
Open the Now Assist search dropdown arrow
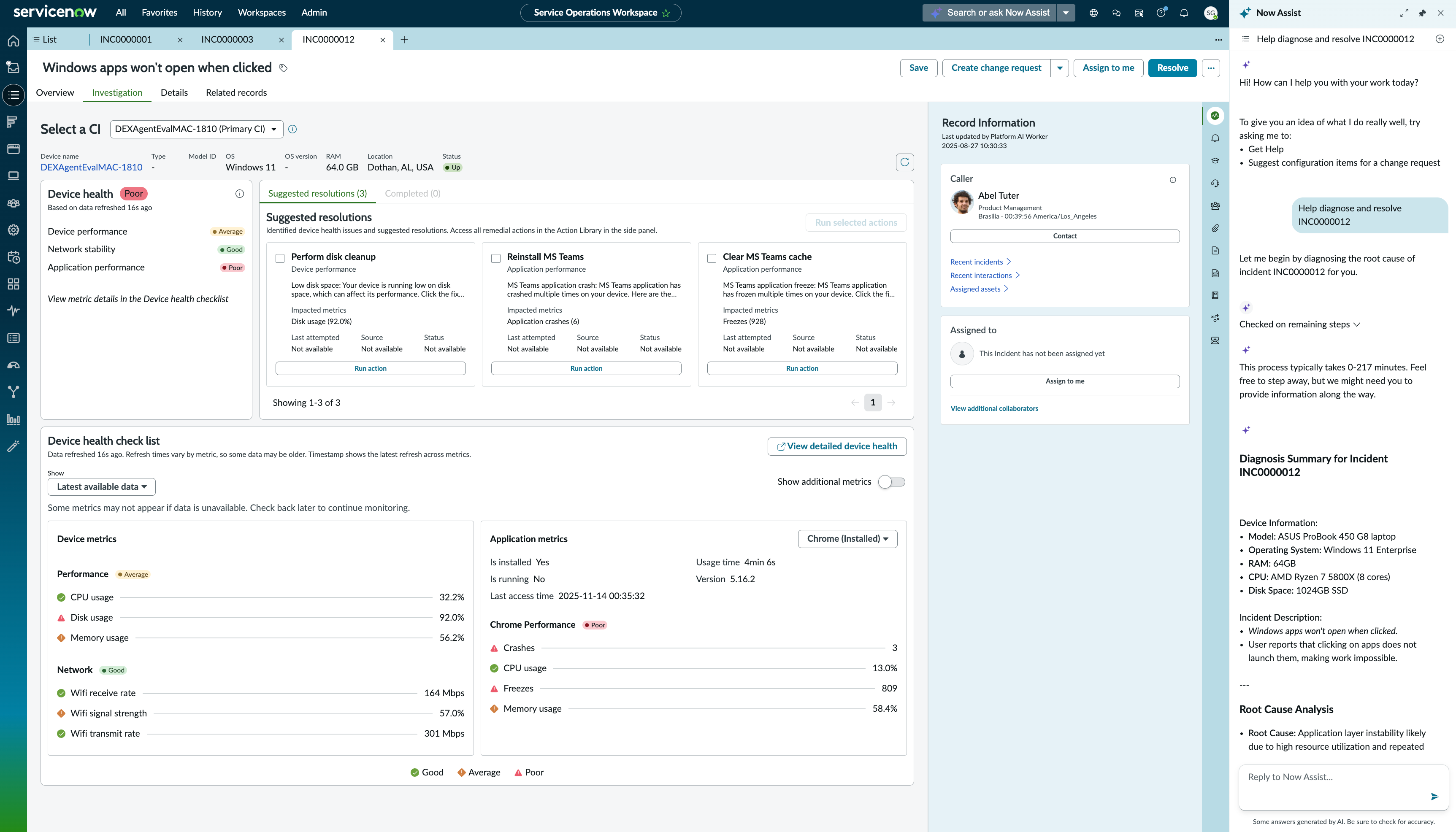1066,13
